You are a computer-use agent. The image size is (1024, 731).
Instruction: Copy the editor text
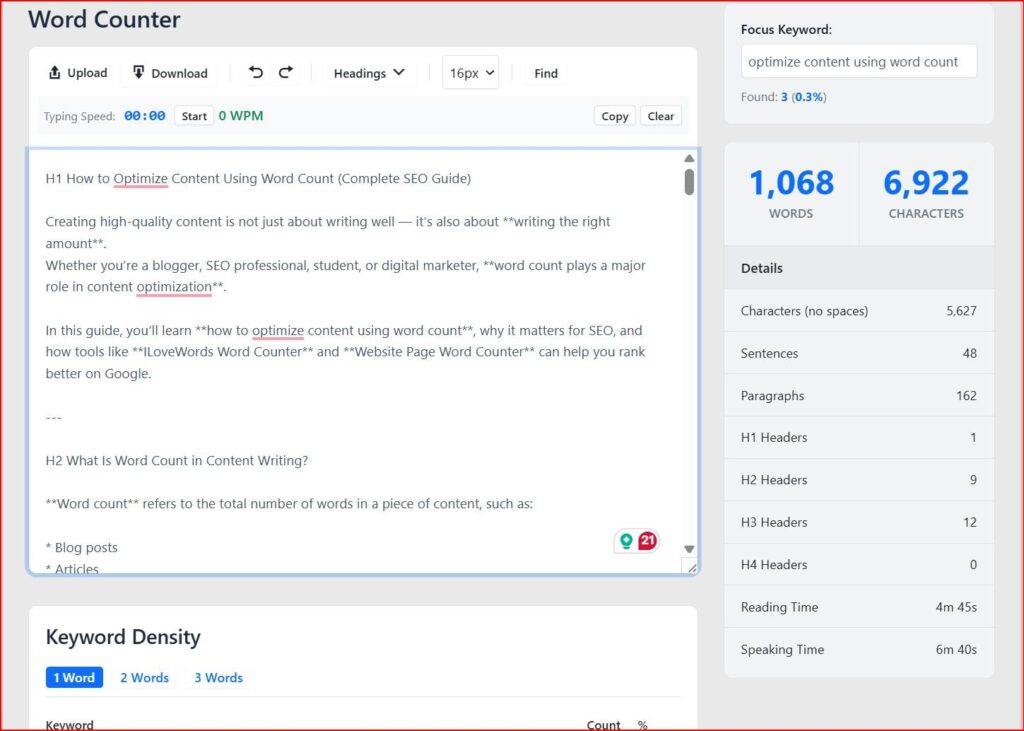(615, 116)
